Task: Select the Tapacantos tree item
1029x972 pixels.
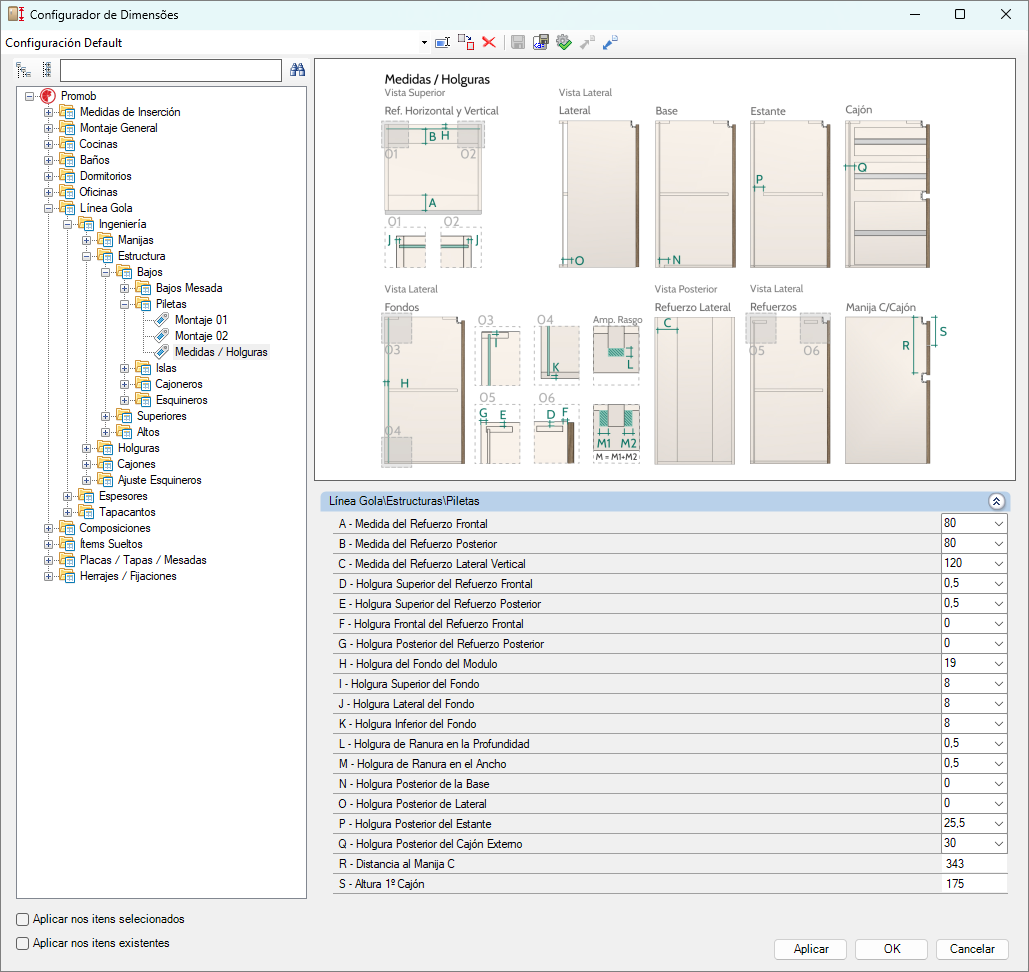Action: pos(127,512)
